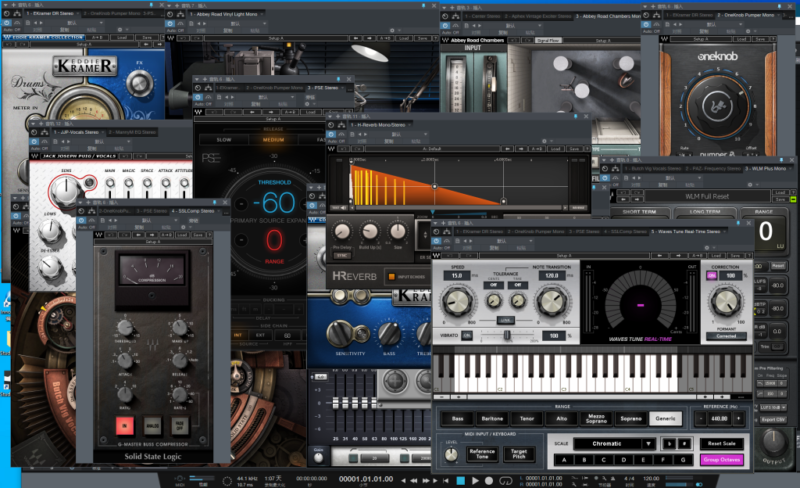Toggle the Correction ON button
The height and width of the screenshot is (488, 800).
714,275
